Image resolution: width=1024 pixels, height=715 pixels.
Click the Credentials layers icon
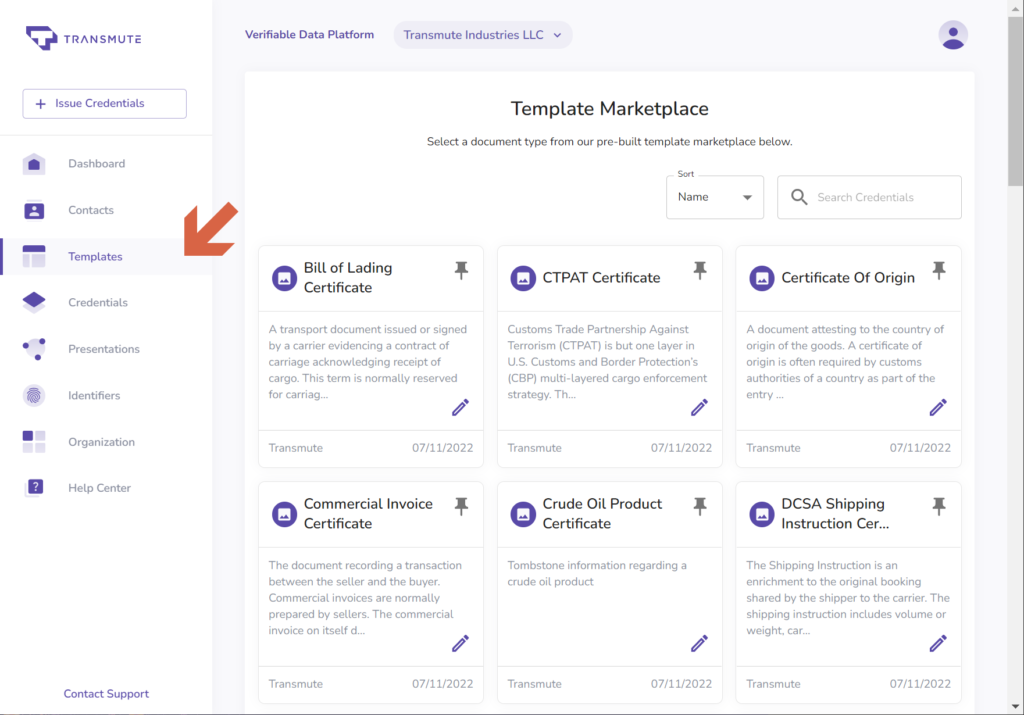point(34,302)
